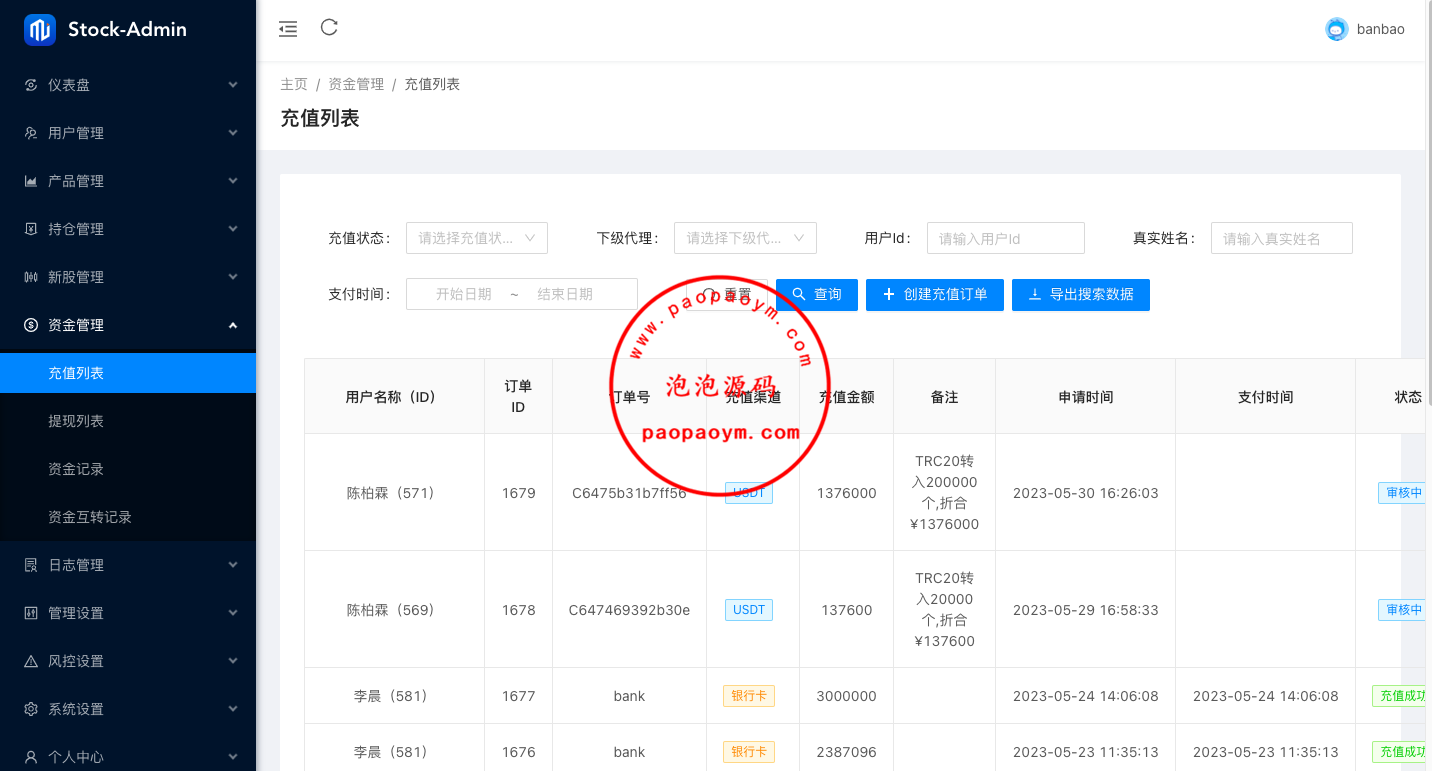Image resolution: width=1432 pixels, height=771 pixels.
Task: Click the refresh page icon
Action: tap(329, 28)
